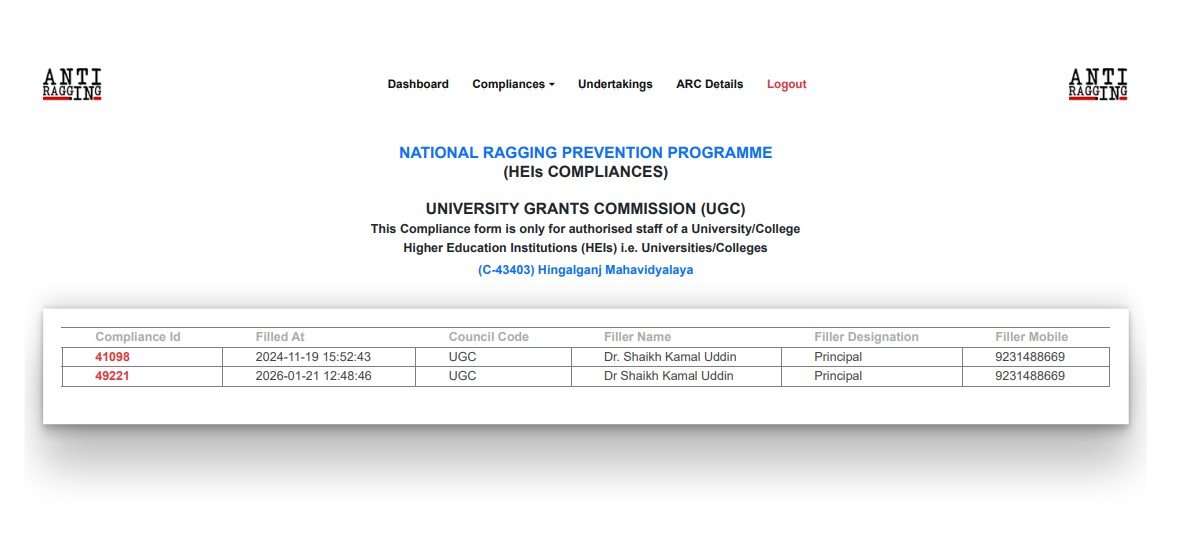
Task: Select the 2024-11-19 15:52:43 timestamp cell
Action: tap(313, 357)
